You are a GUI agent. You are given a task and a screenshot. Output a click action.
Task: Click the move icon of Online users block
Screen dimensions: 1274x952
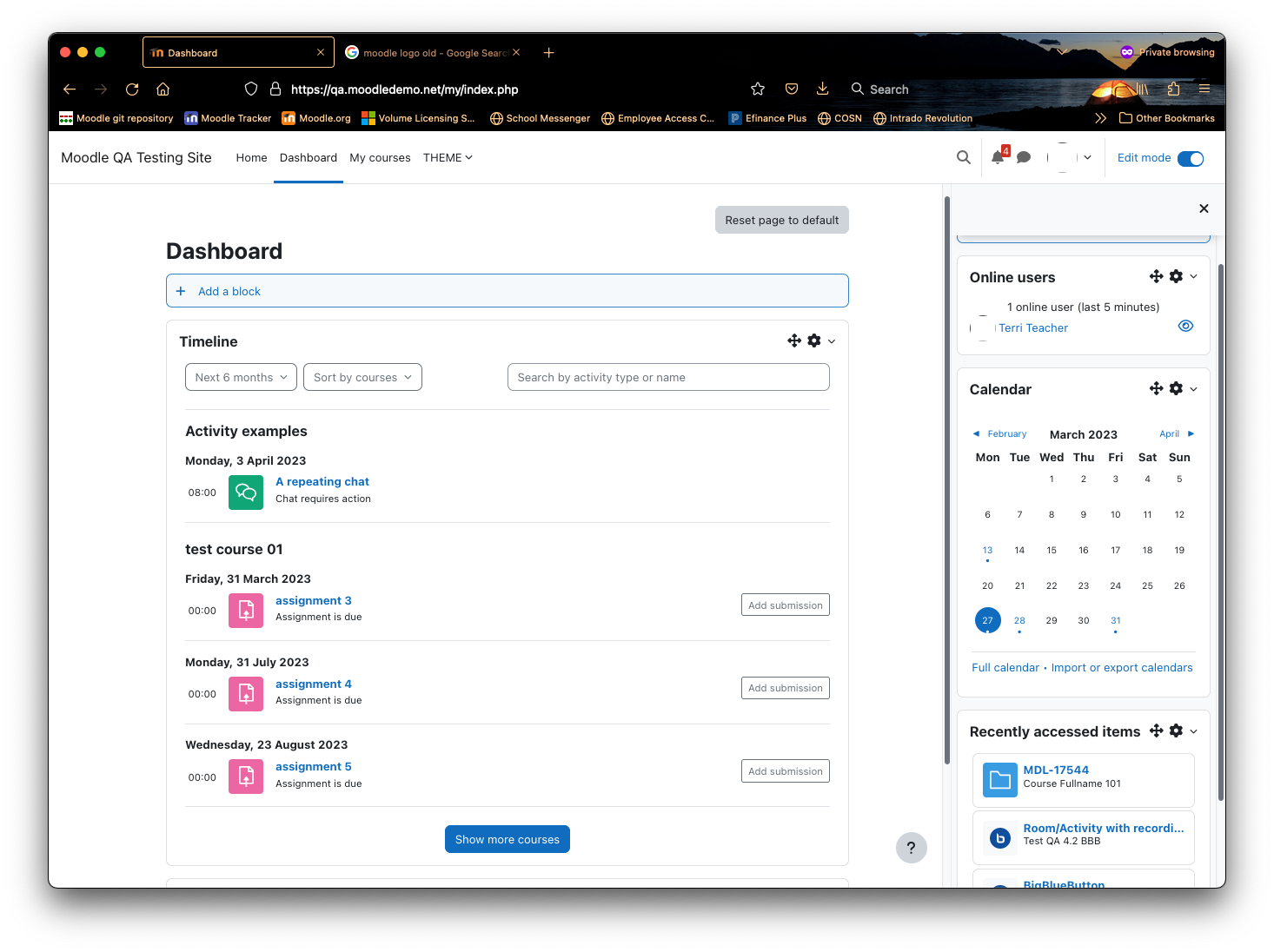pyautogui.click(x=1156, y=276)
